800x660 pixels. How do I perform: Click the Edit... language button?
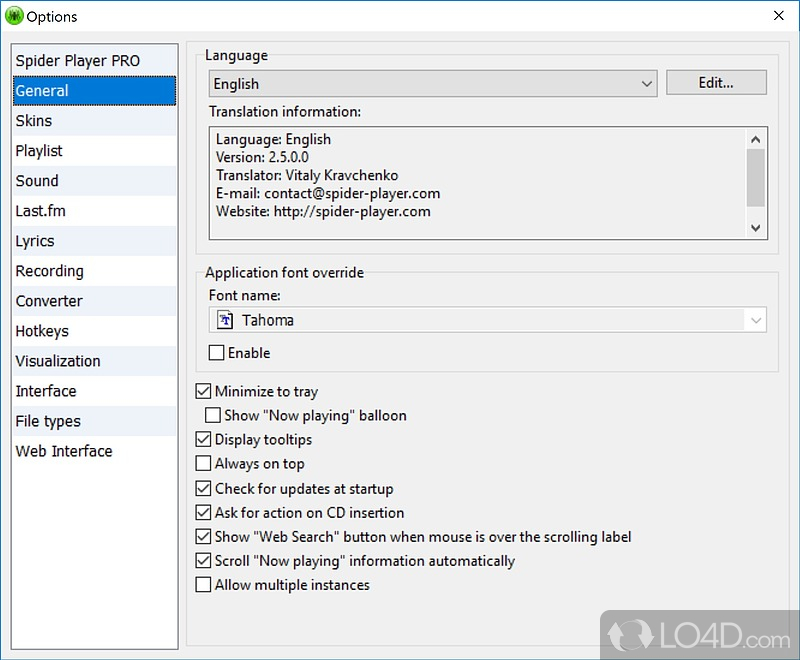pos(716,83)
